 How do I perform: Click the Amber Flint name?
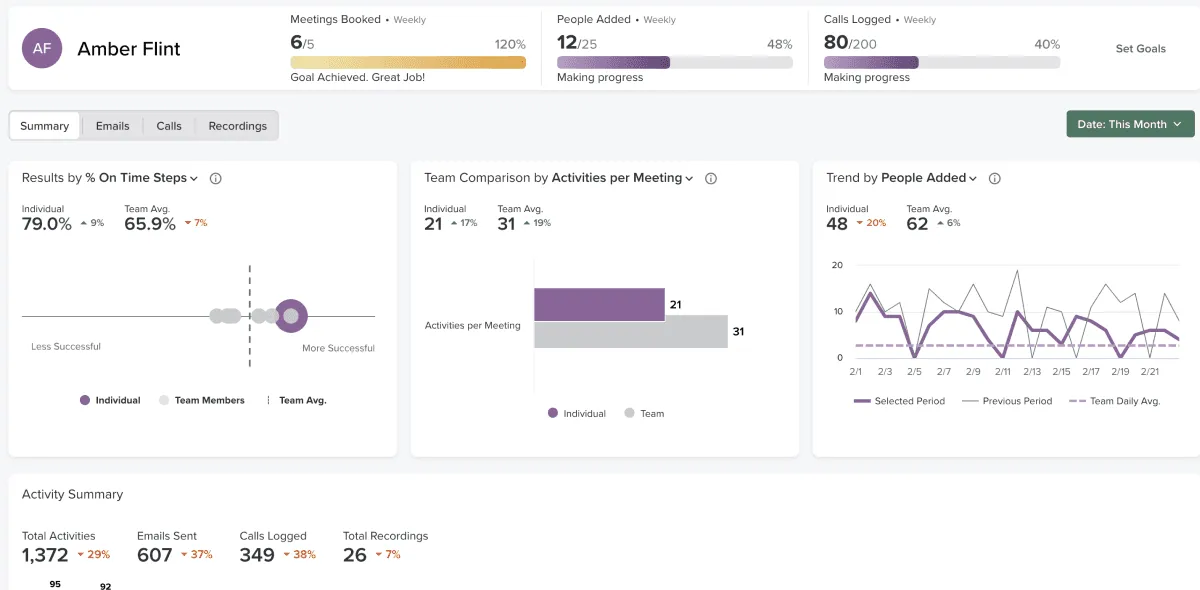tap(128, 48)
